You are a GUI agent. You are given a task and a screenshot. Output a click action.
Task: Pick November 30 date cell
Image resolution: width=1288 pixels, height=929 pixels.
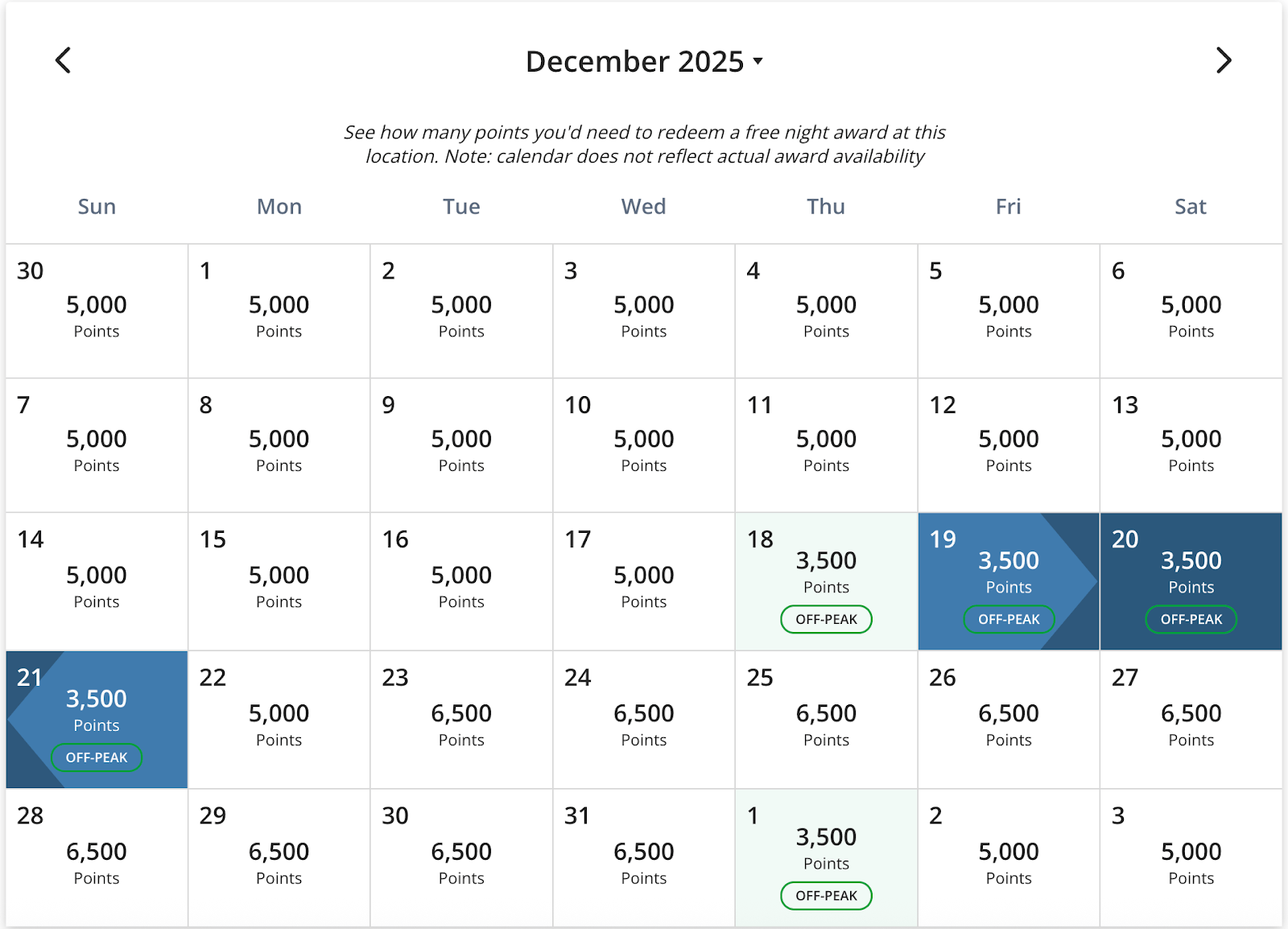(97, 312)
